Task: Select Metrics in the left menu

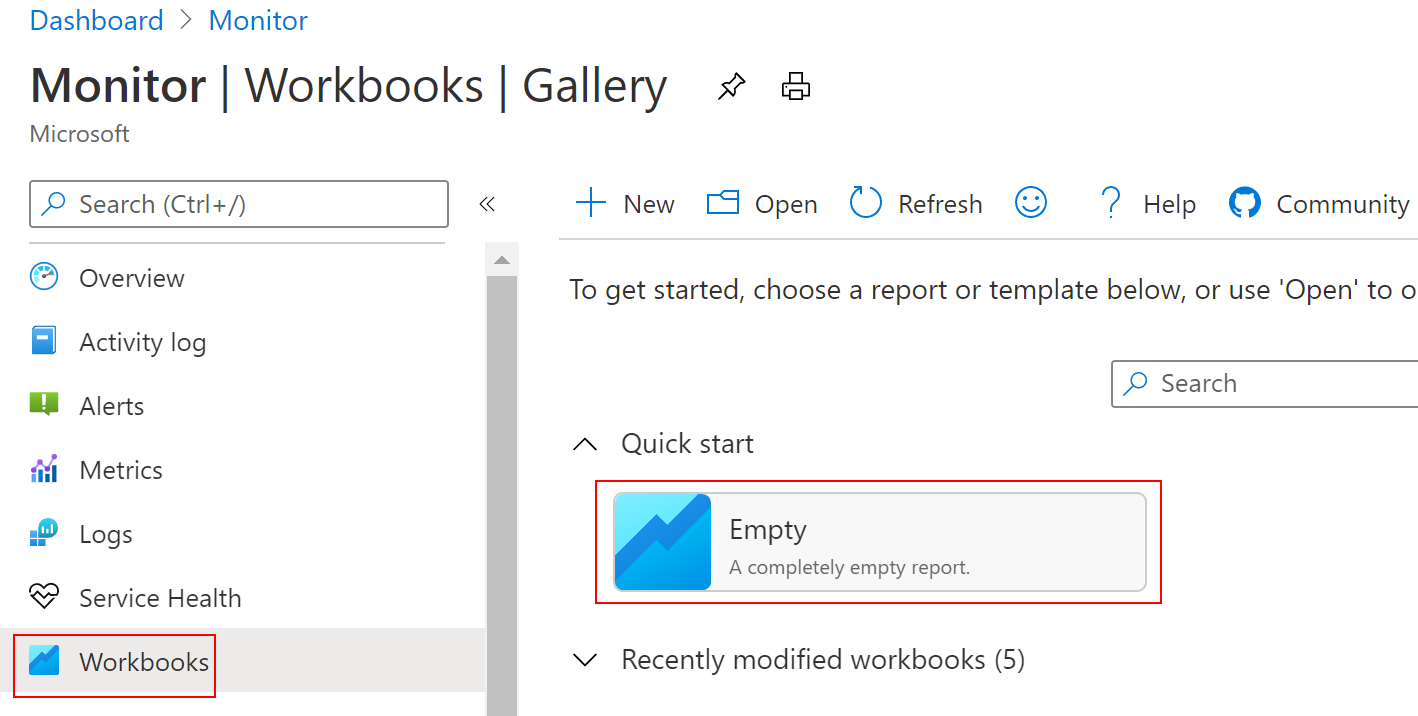Action: pos(243,469)
